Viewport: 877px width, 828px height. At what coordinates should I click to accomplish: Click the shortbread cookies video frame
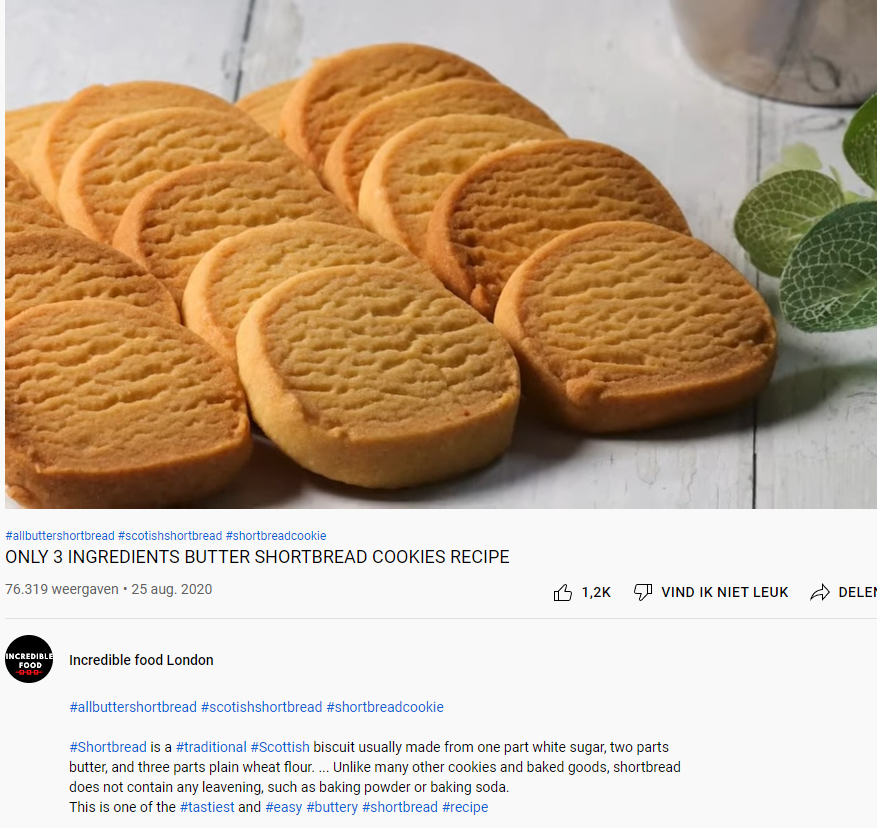click(x=441, y=254)
